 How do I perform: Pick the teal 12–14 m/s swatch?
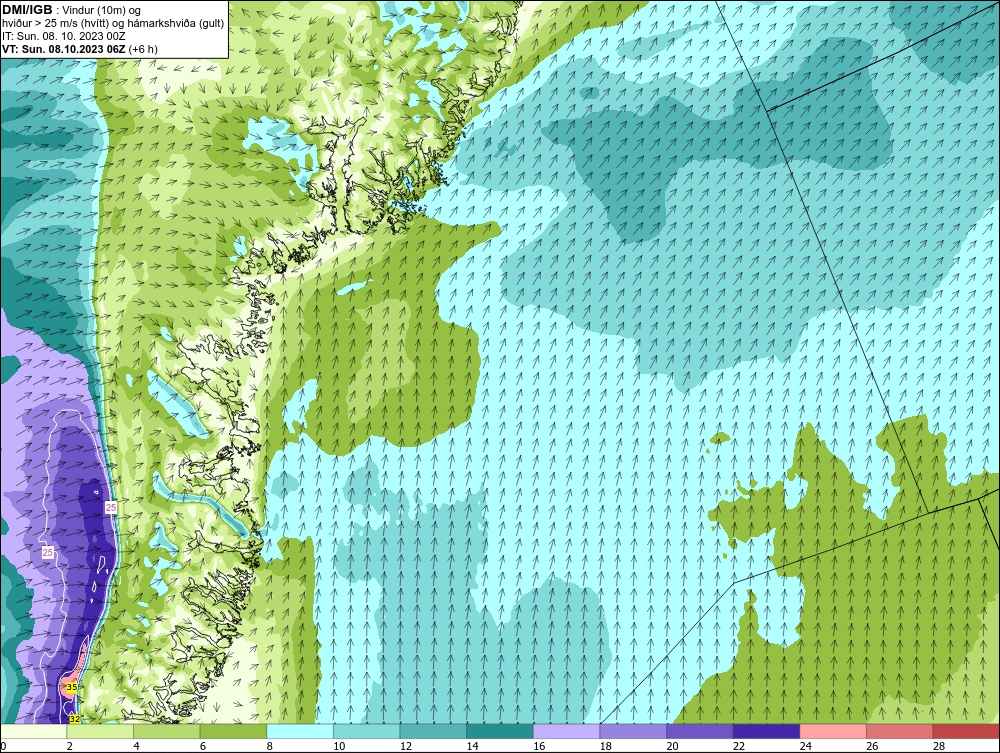click(433, 731)
